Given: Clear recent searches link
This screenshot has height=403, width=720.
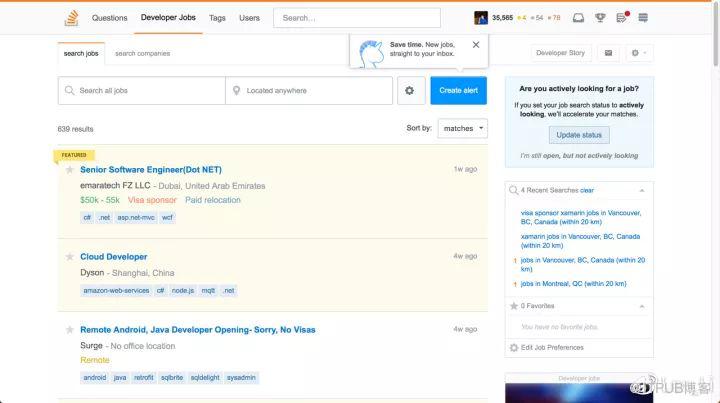Looking at the screenshot, I should coord(588,190).
